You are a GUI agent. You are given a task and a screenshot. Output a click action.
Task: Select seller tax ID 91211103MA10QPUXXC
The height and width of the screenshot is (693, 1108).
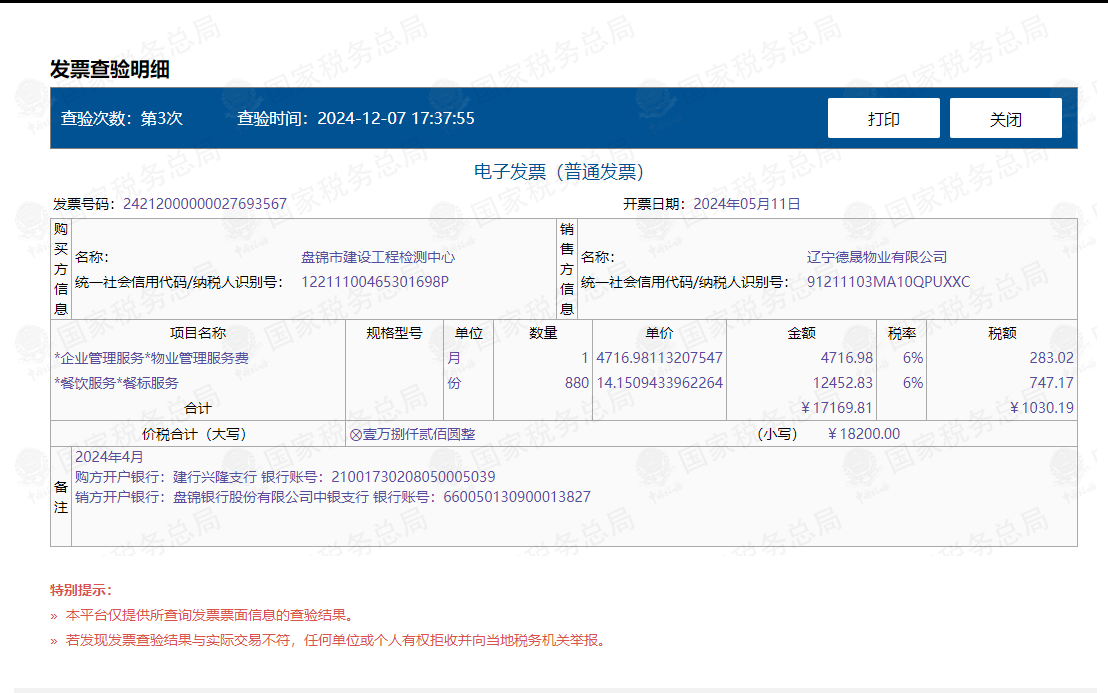click(888, 282)
